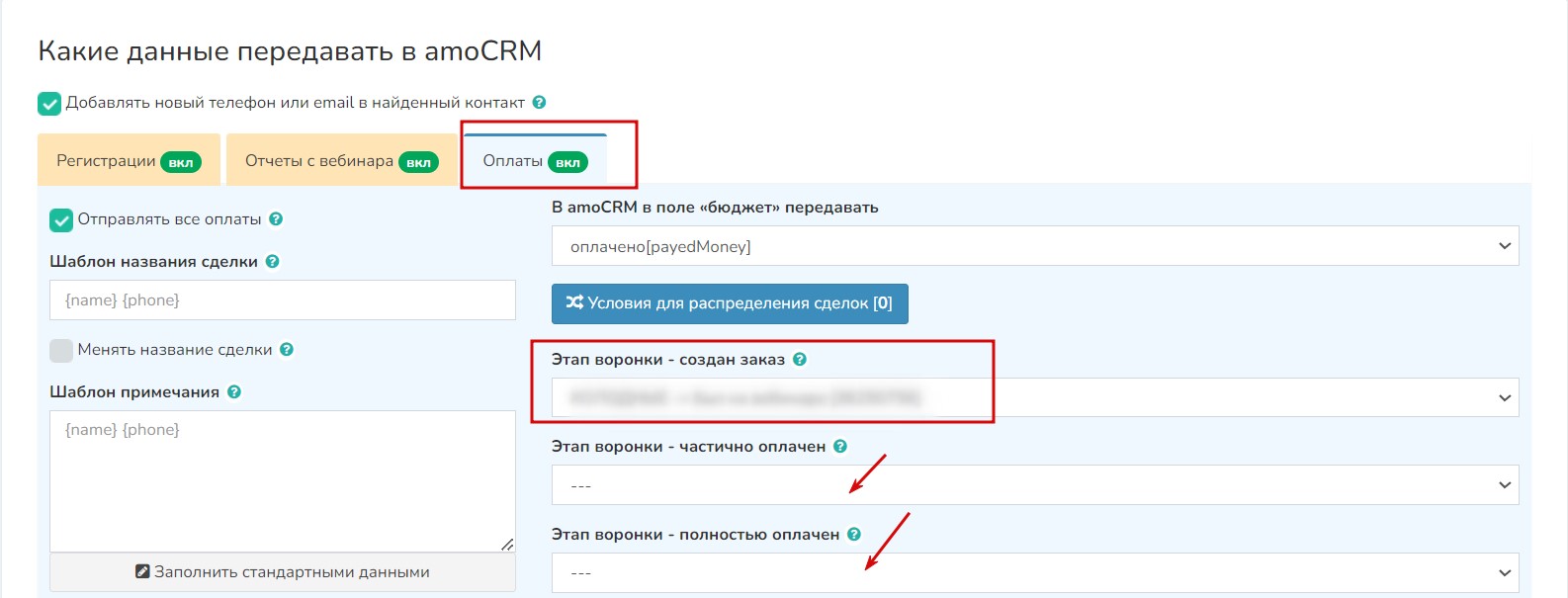Click help icon beside 'создан заказ' label

(x=800, y=359)
